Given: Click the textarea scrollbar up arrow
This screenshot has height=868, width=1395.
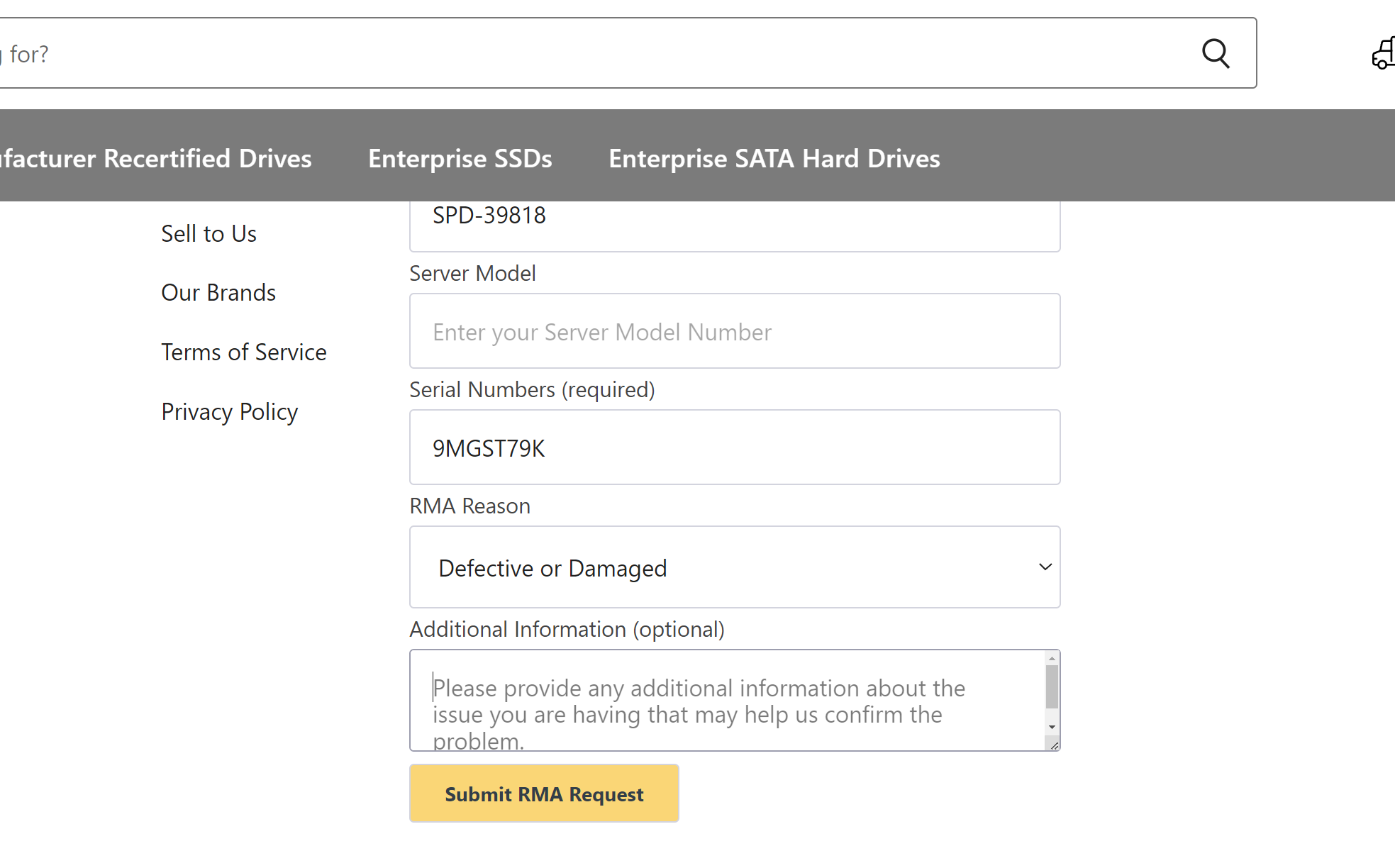Looking at the screenshot, I should click(1052, 659).
